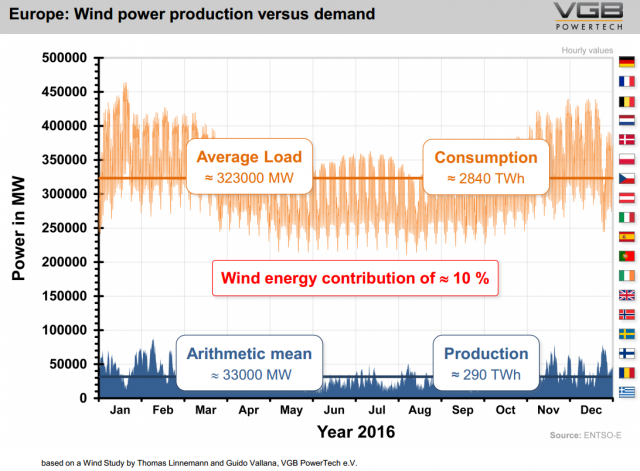The height and width of the screenshot is (471, 640).
Task: Select the Spanish flag icon
Action: point(627,237)
